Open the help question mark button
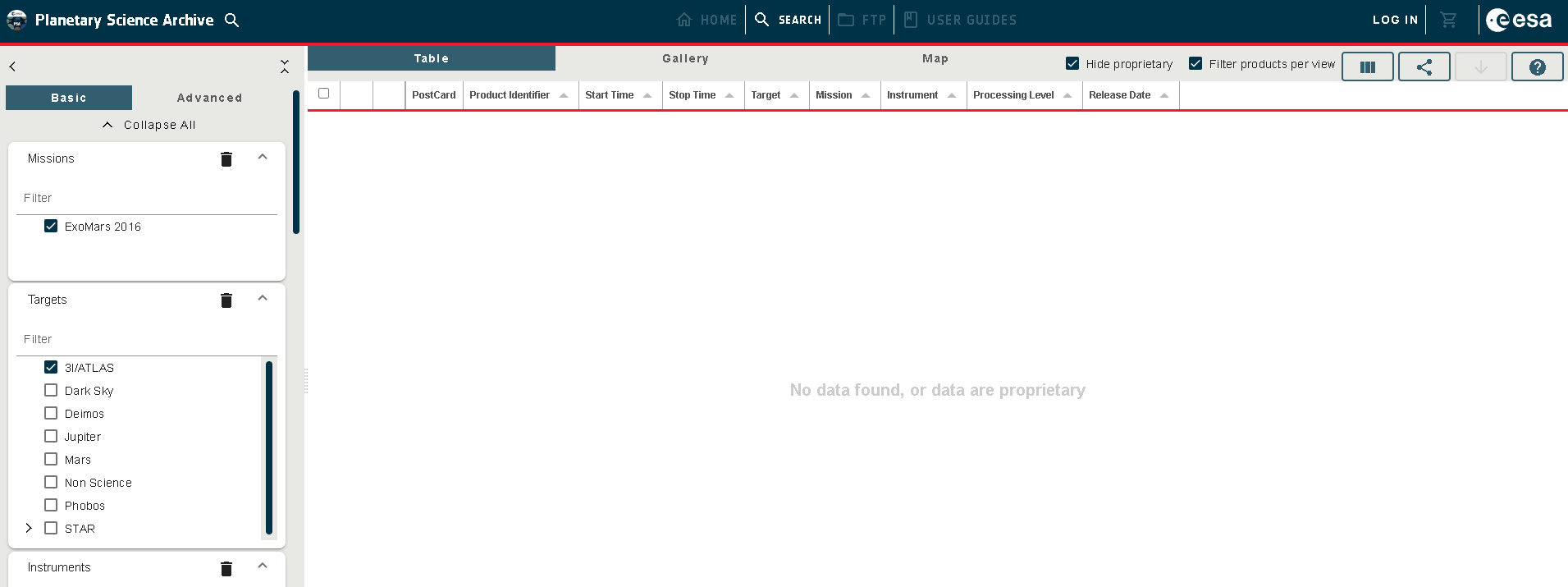Screen dimensions: 1568x587 tap(1538, 67)
